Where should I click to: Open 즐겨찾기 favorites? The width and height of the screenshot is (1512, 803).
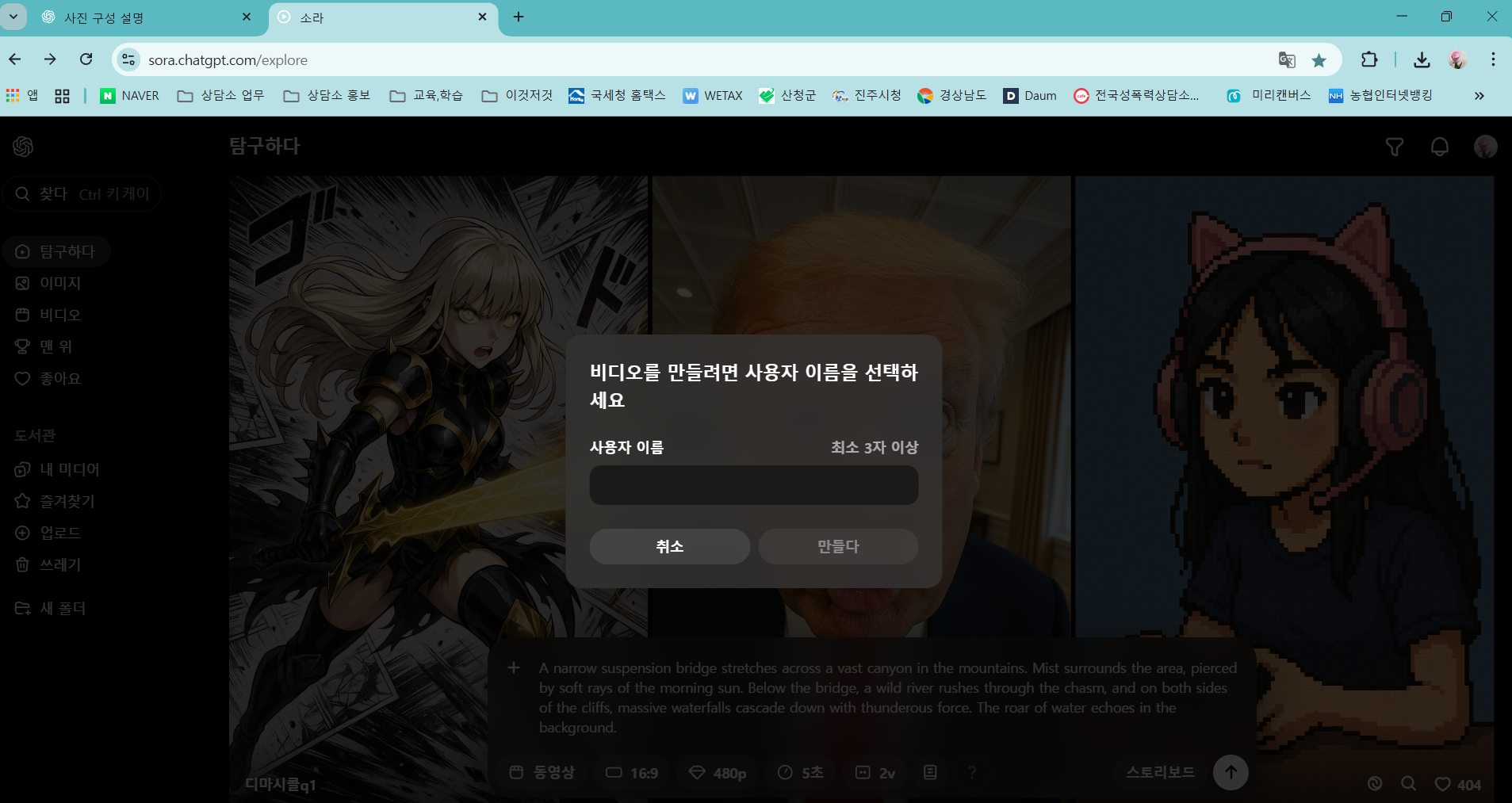55,501
